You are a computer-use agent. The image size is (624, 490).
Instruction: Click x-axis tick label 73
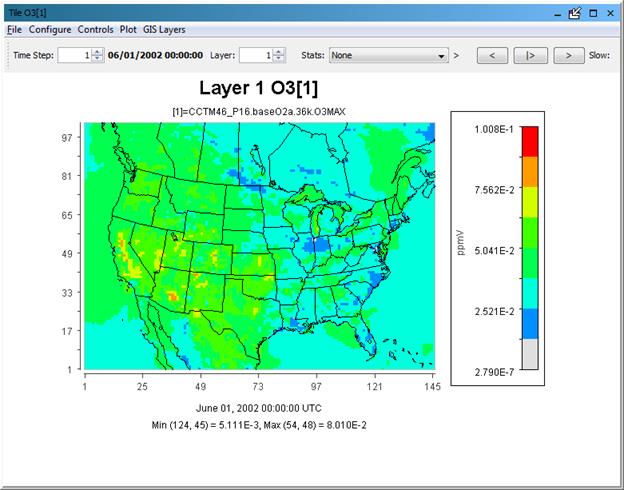point(258,387)
